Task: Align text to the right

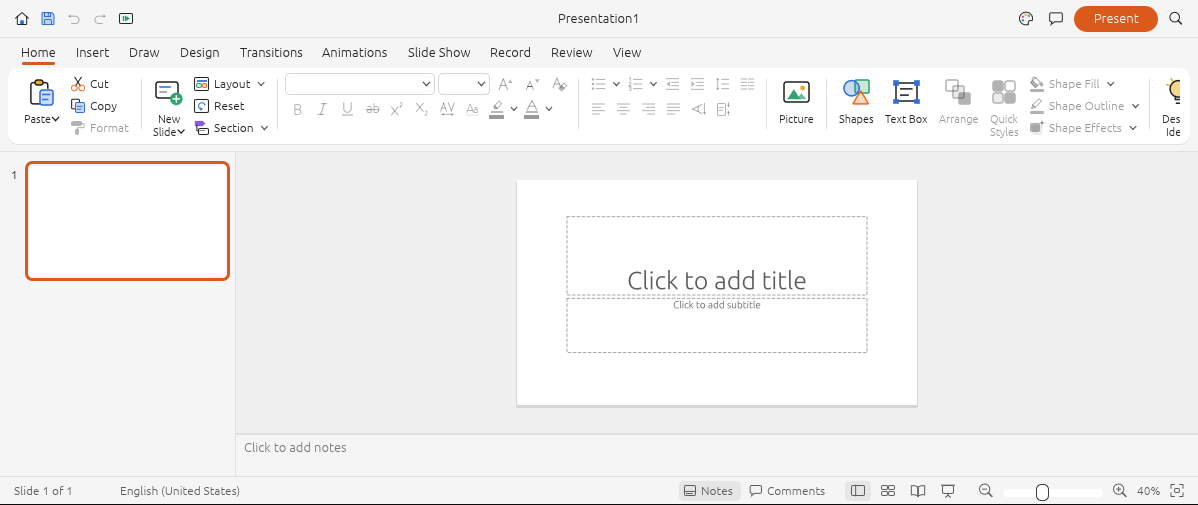Action: [649, 109]
